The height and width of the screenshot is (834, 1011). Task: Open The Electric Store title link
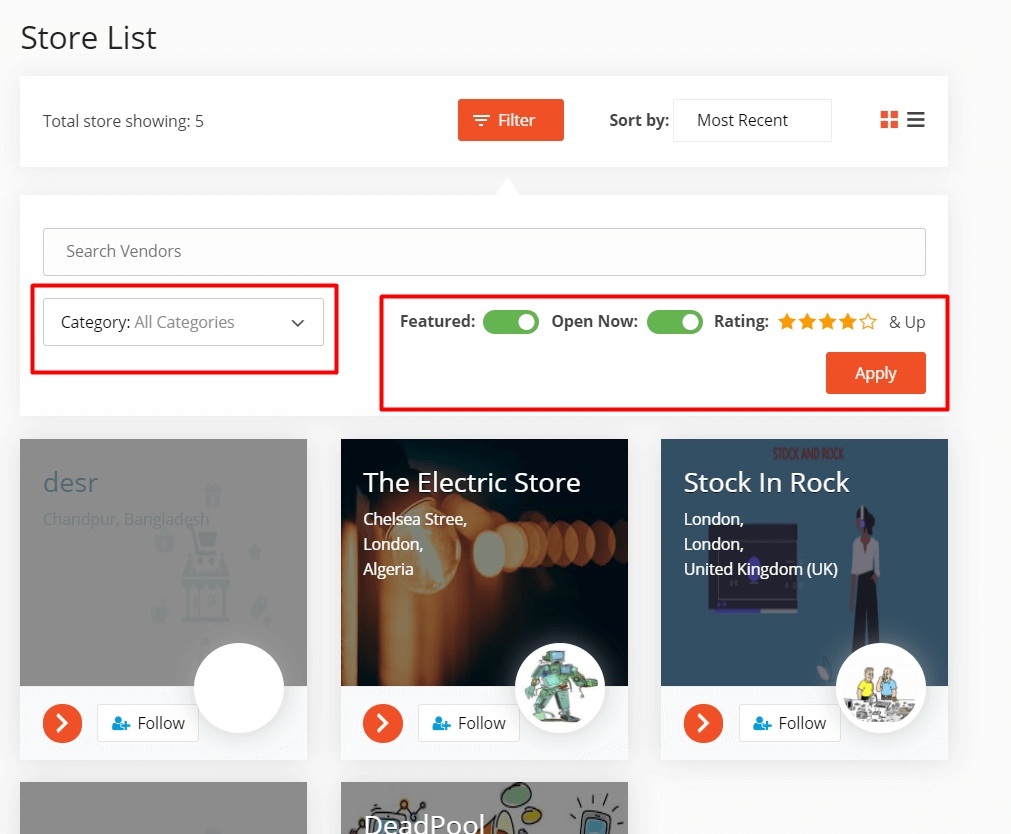coord(471,482)
